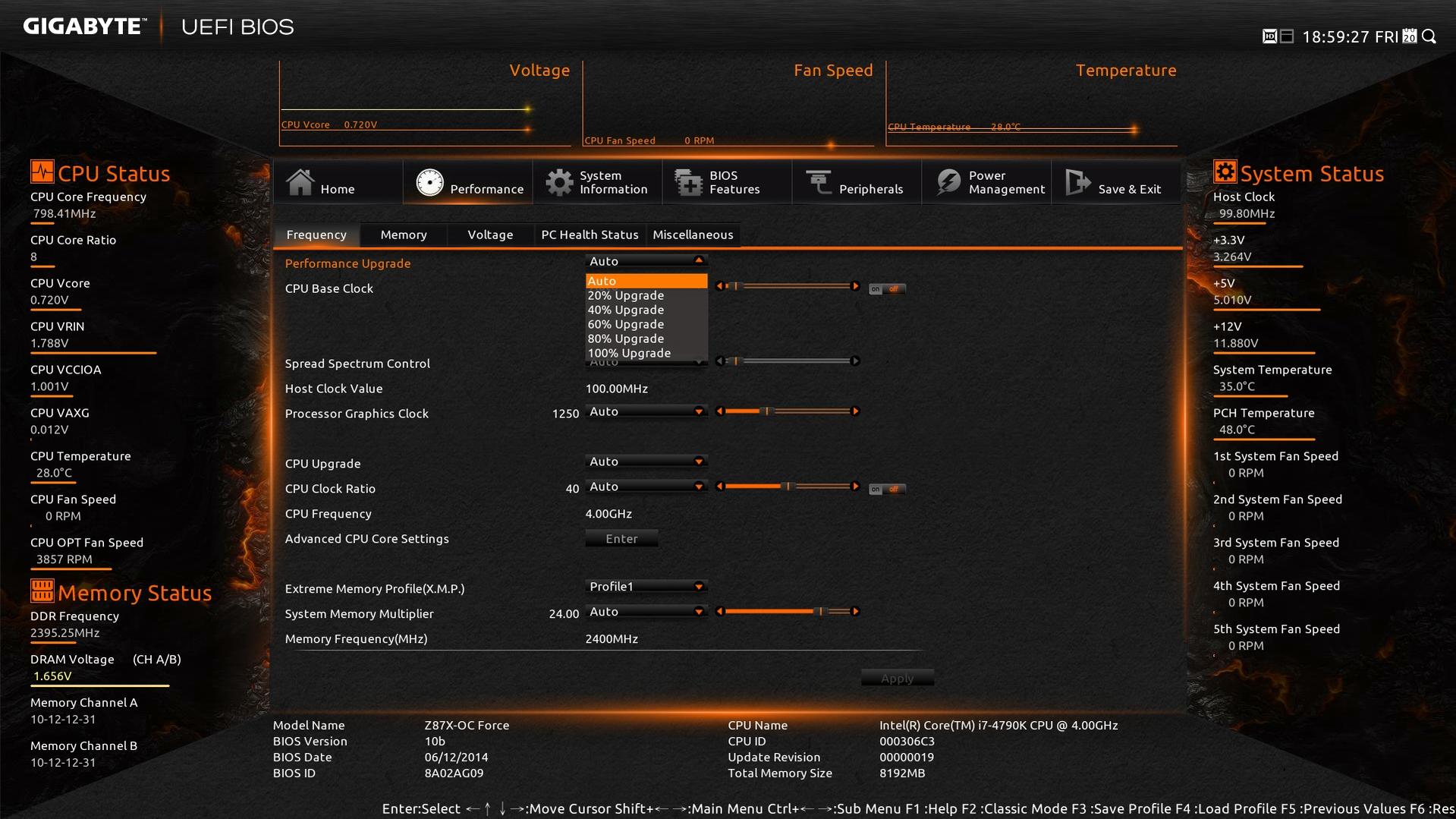The image size is (1456, 819).
Task: Click the CPU Frequency value 4.00GHz
Action: [609, 514]
